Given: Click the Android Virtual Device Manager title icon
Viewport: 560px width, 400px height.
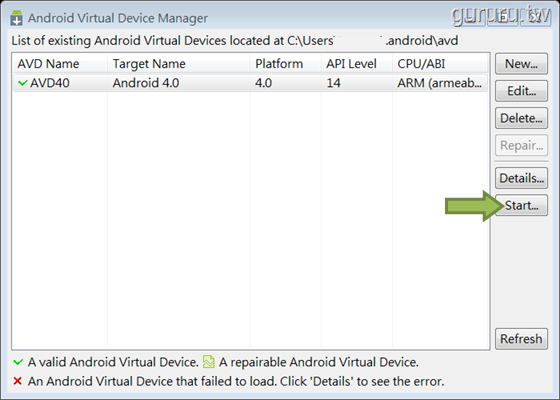Looking at the screenshot, I should (16, 18).
